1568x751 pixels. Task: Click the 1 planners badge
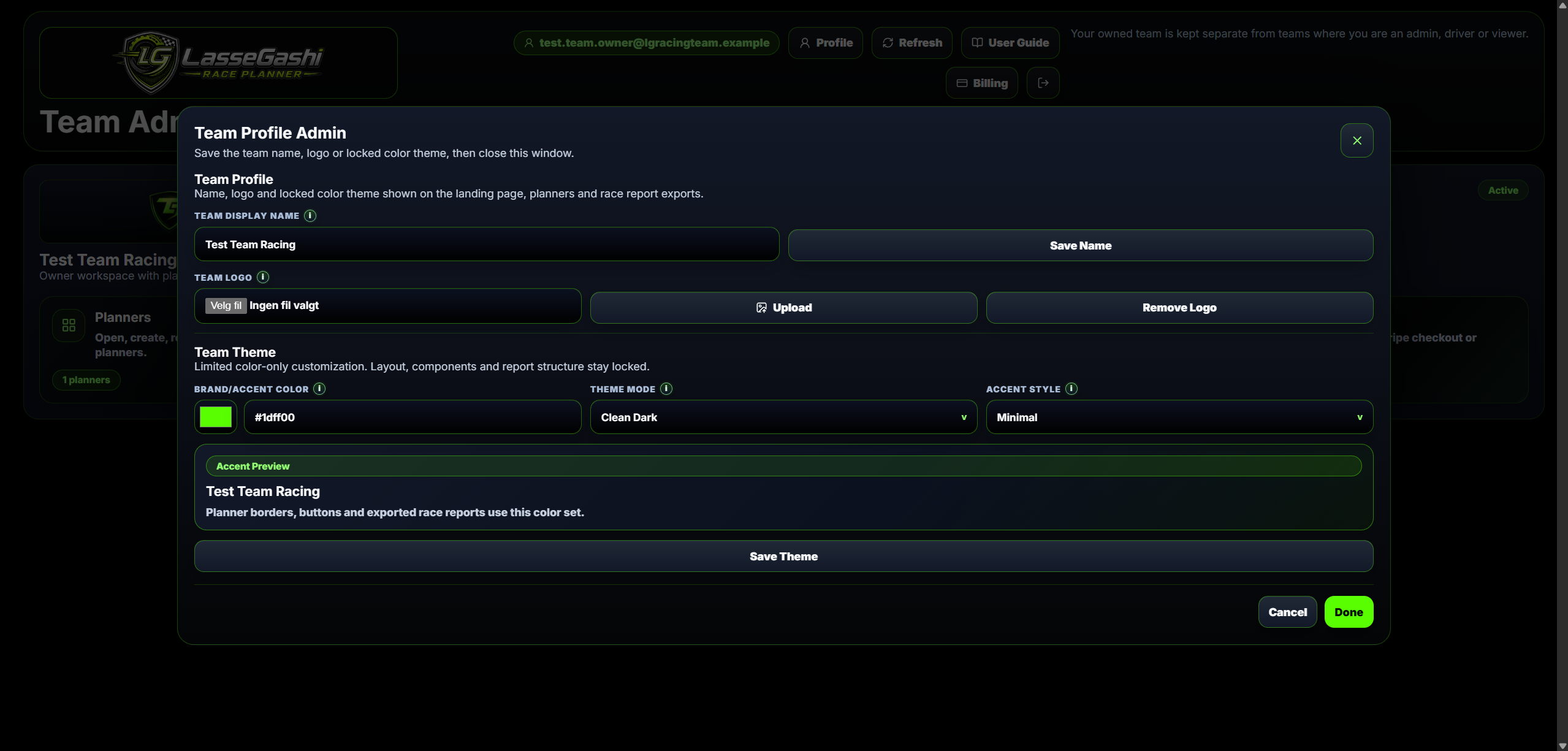tap(86, 380)
